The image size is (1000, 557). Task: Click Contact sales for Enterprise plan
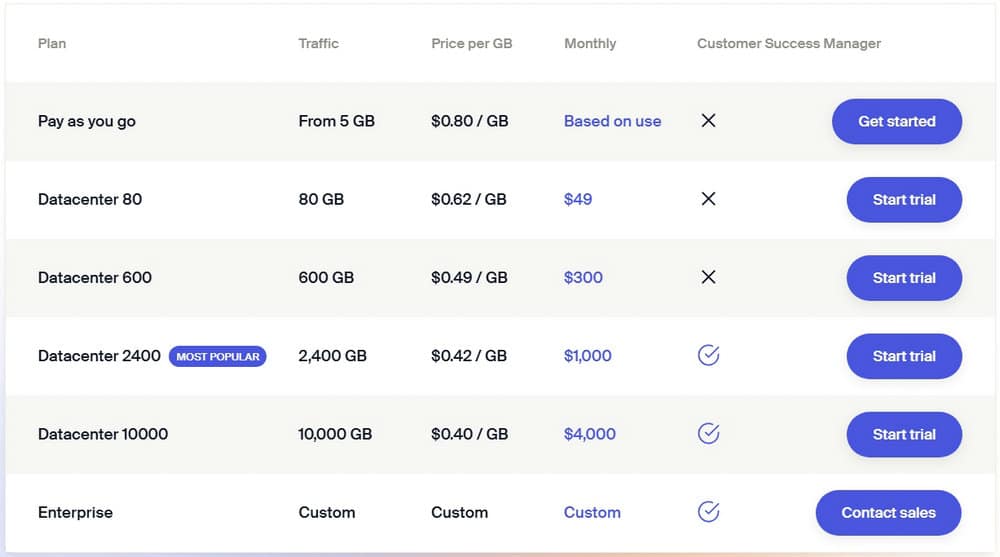pyautogui.click(x=888, y=513)
